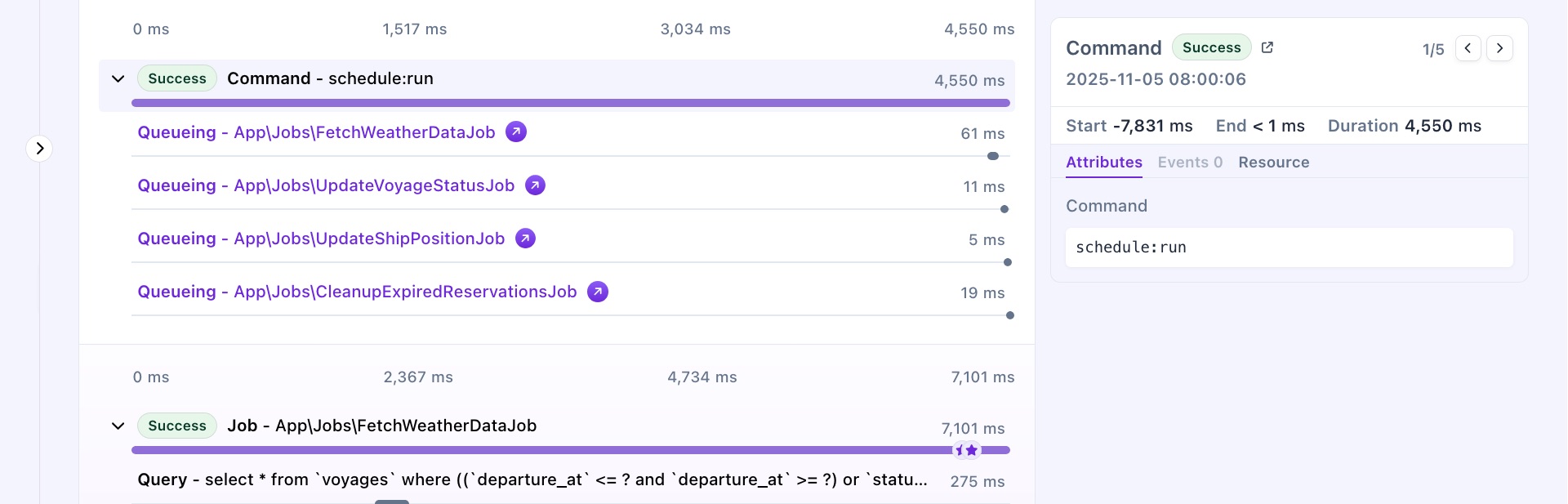Open the Events 0 tab
This screenshot has height=504, width=1568.
(1190, 163)
